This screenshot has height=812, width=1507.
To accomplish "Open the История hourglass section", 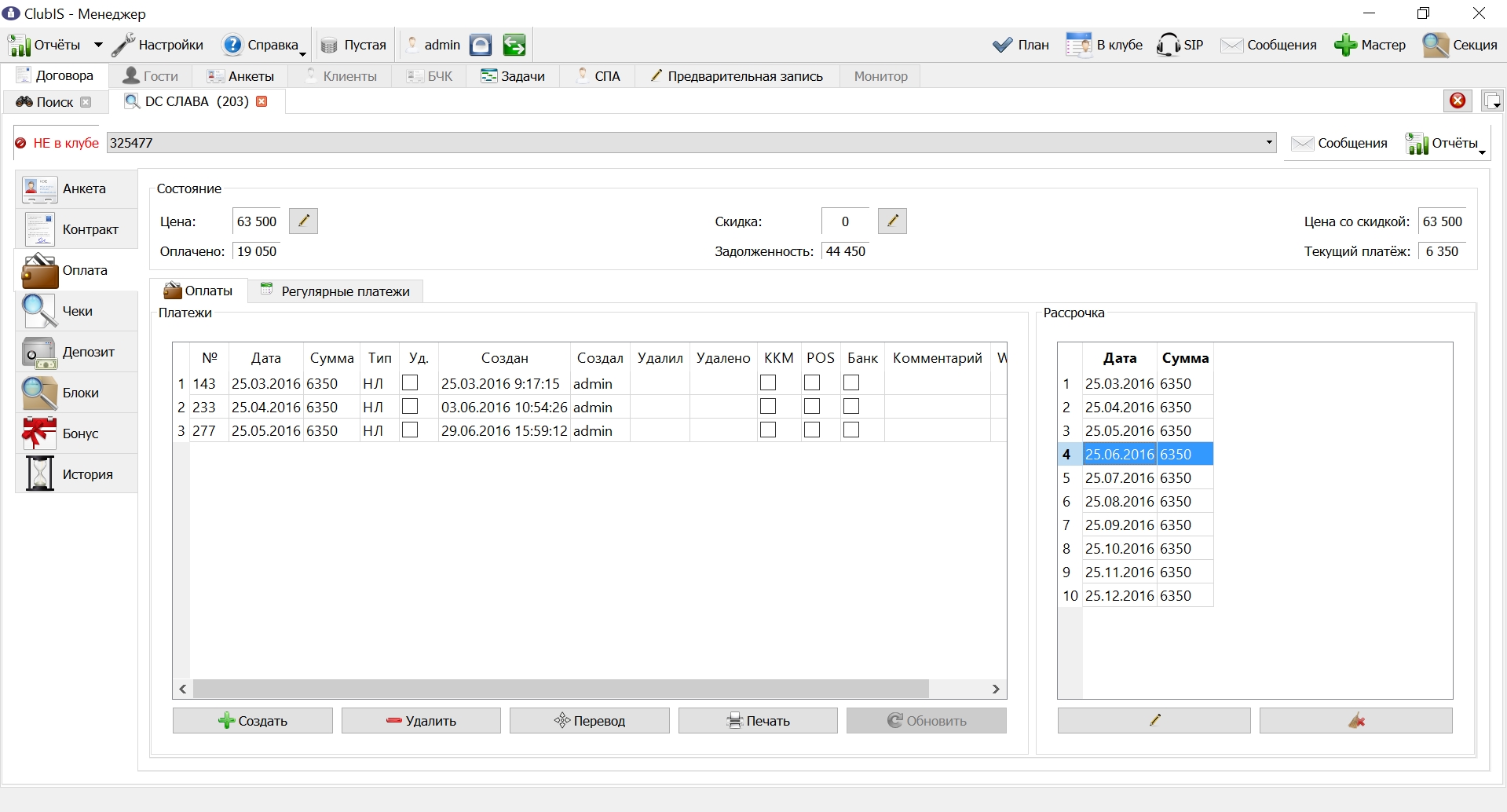I will tap(76, 475).
